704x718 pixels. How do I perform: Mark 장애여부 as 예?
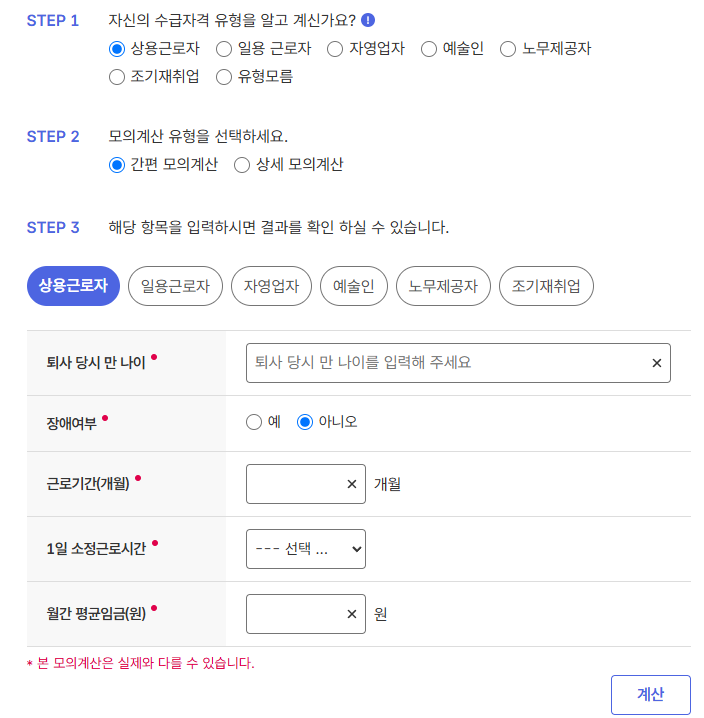(x=254, y=422)
